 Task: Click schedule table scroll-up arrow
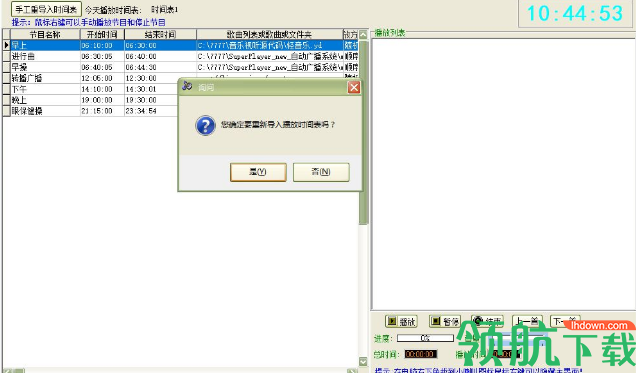(x=363, y=34)
